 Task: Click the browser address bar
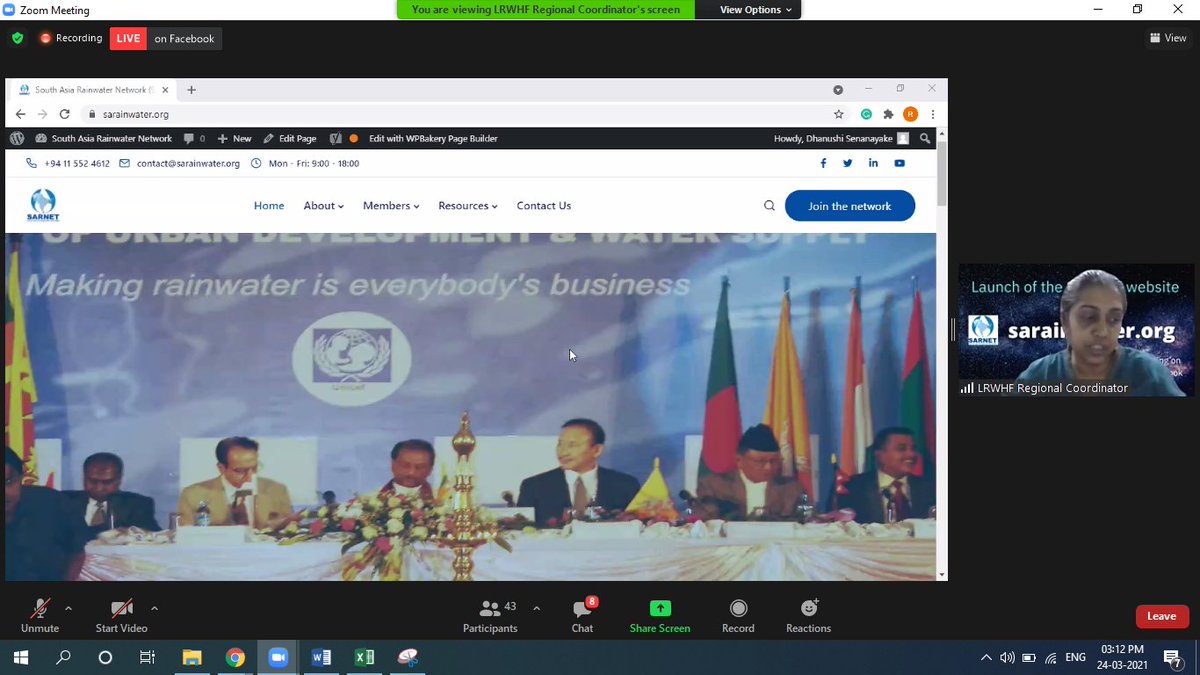(x=460, y=114)
